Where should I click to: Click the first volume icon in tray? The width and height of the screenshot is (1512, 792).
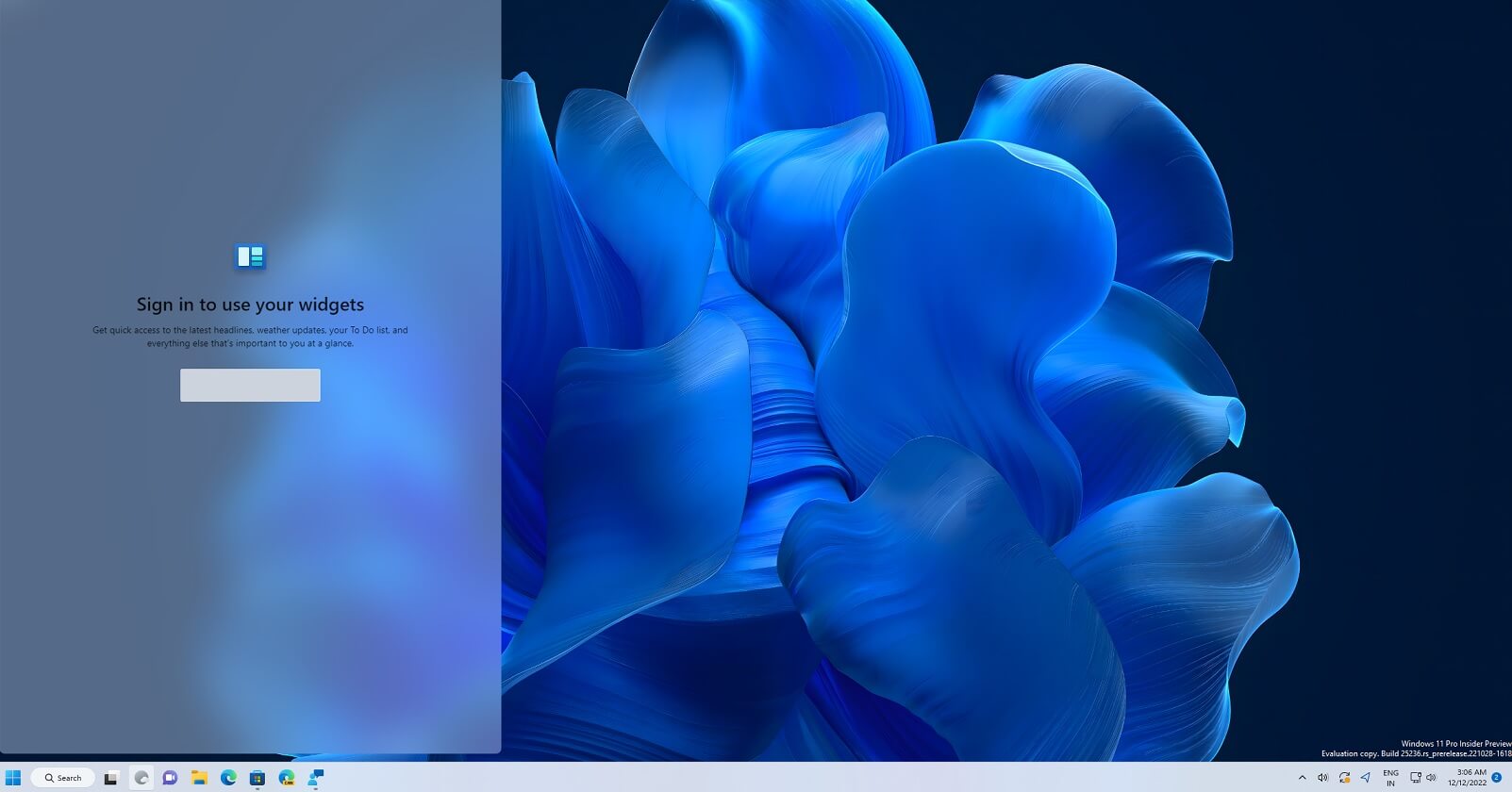(1322, 778)
